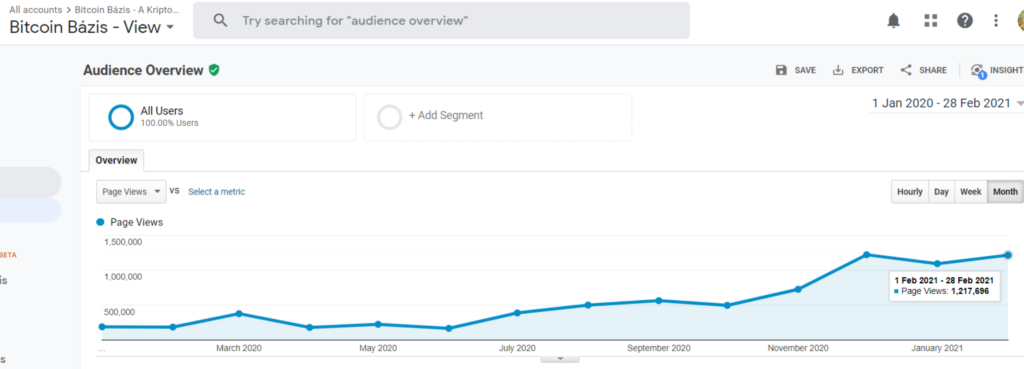Open the notifications bell
Viewport: 1024px width, 369px height.
[x=893, y=21]
